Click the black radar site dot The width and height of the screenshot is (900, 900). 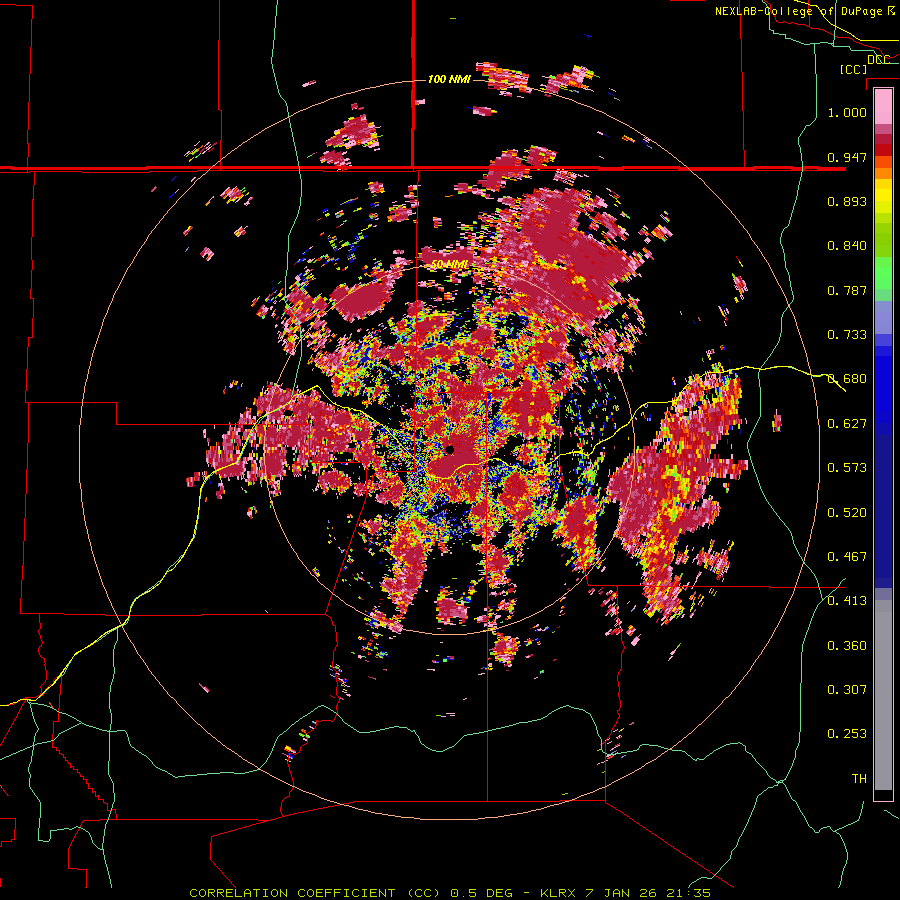click(x=450, y=449)
